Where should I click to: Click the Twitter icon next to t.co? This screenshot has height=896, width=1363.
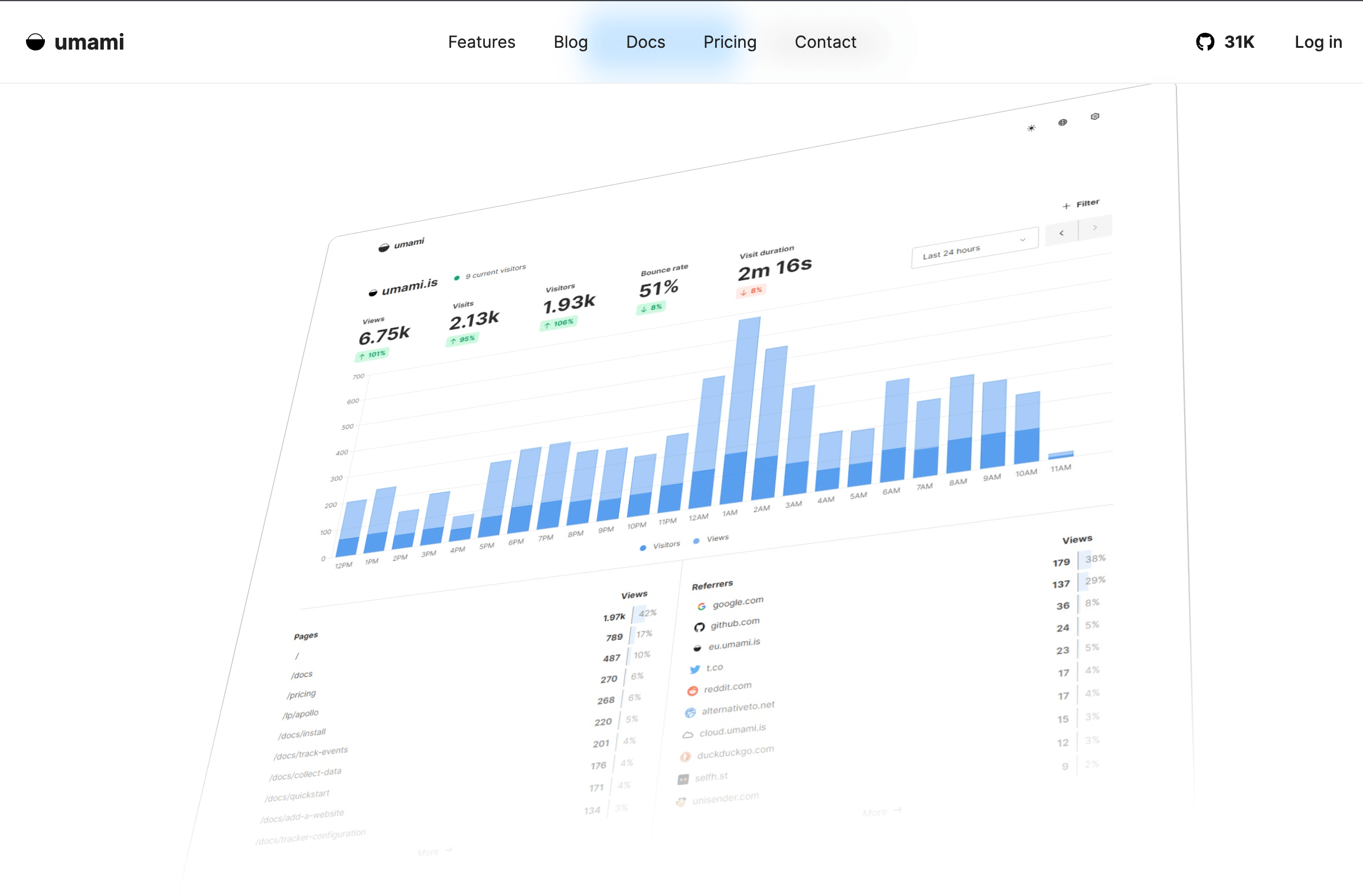tap(695, 668)
